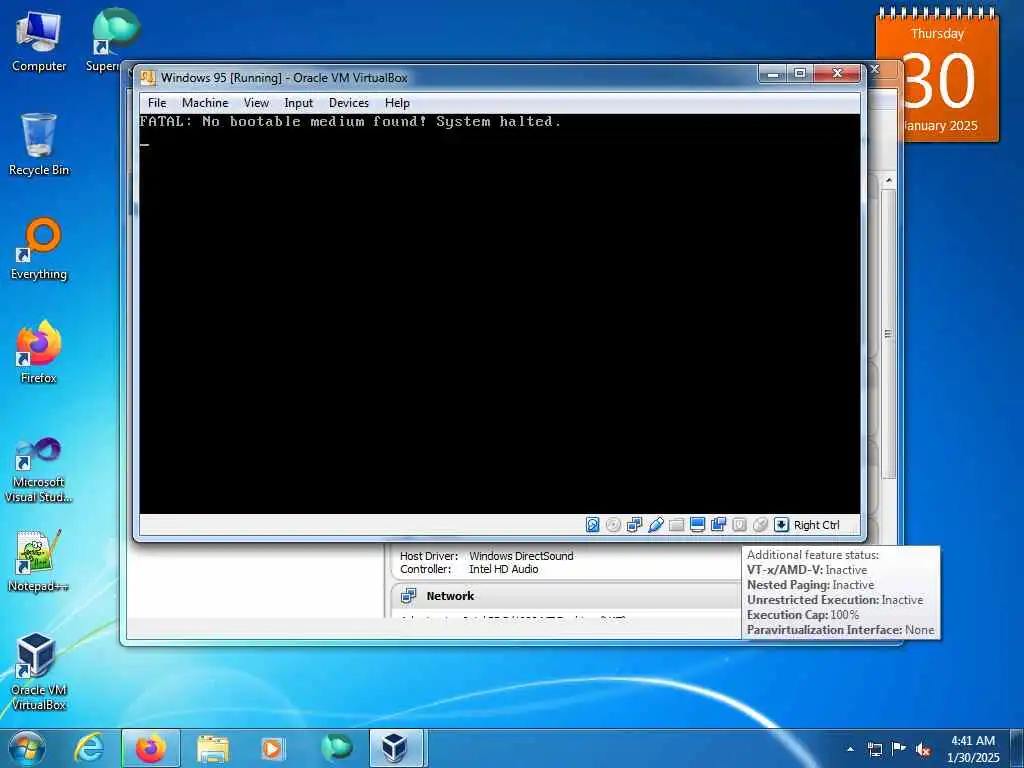Switch to Firefox in the taskbar
The height and width of the screenshot is (768, 1024).
point(151,748)
